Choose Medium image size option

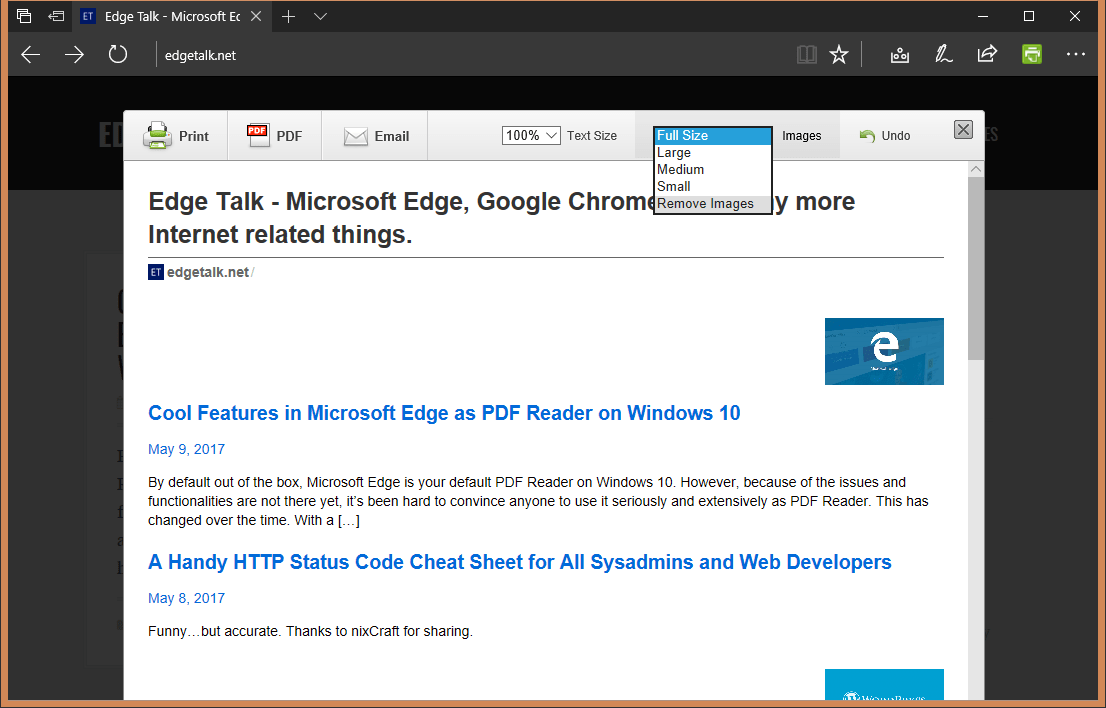tap(713, 169)
